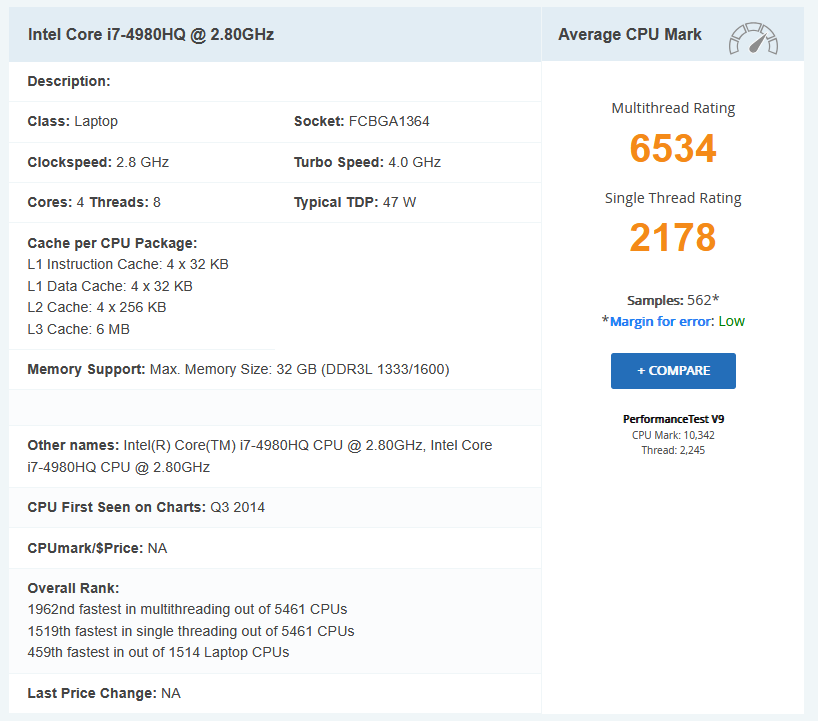
Task: Click the speedometer gauge icon
Action: point(753,38)
